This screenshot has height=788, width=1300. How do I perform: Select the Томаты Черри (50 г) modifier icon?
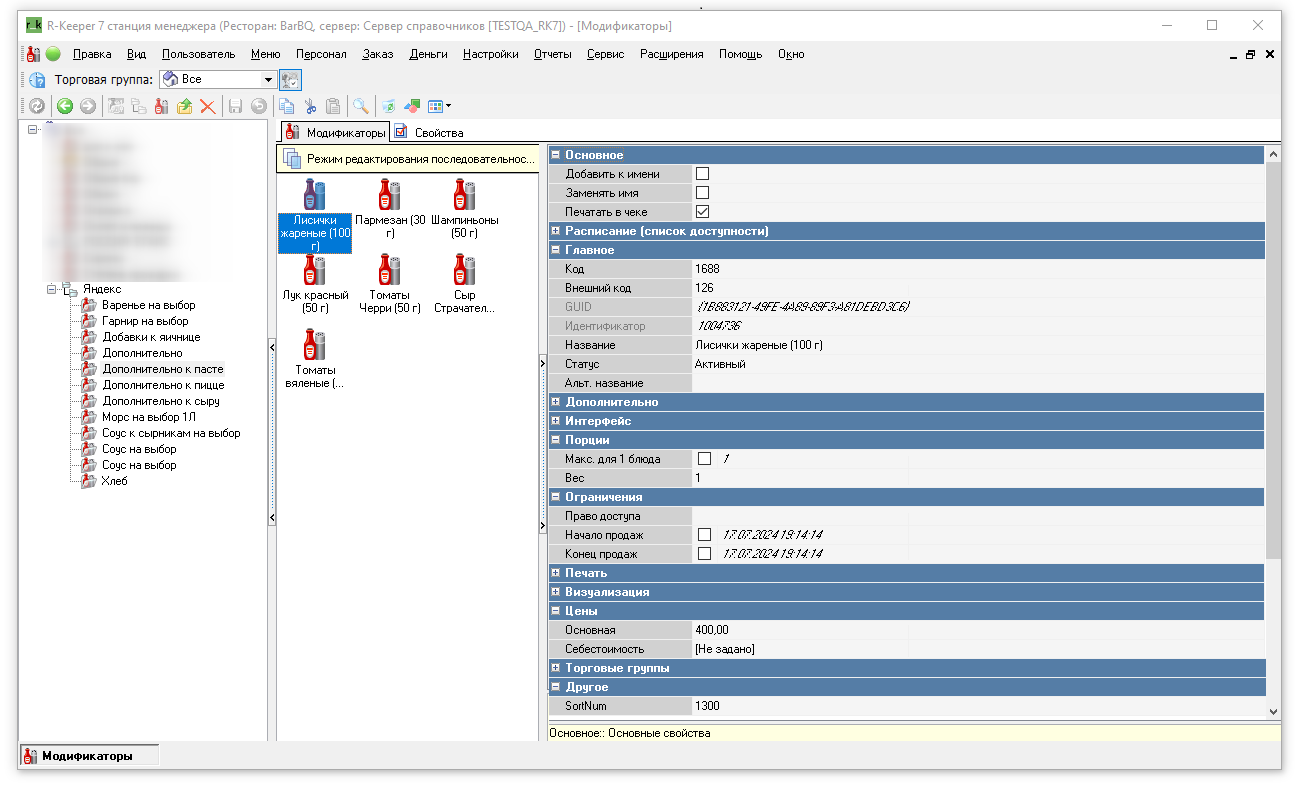tap(390, 270)
